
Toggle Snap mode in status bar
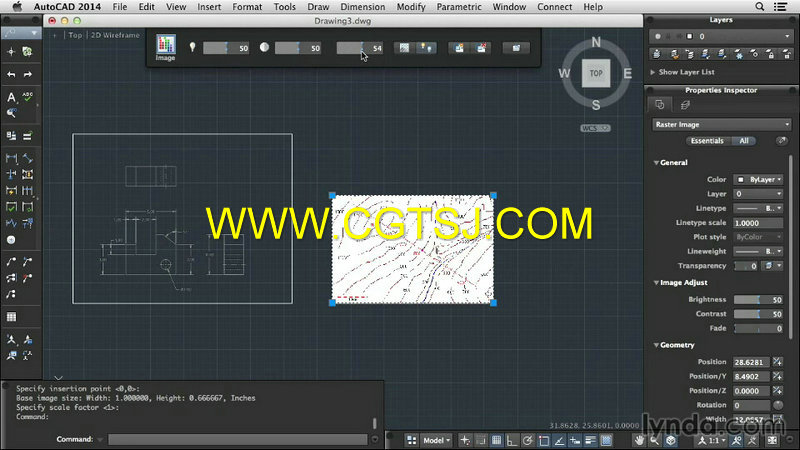click(x=481, y=440)
